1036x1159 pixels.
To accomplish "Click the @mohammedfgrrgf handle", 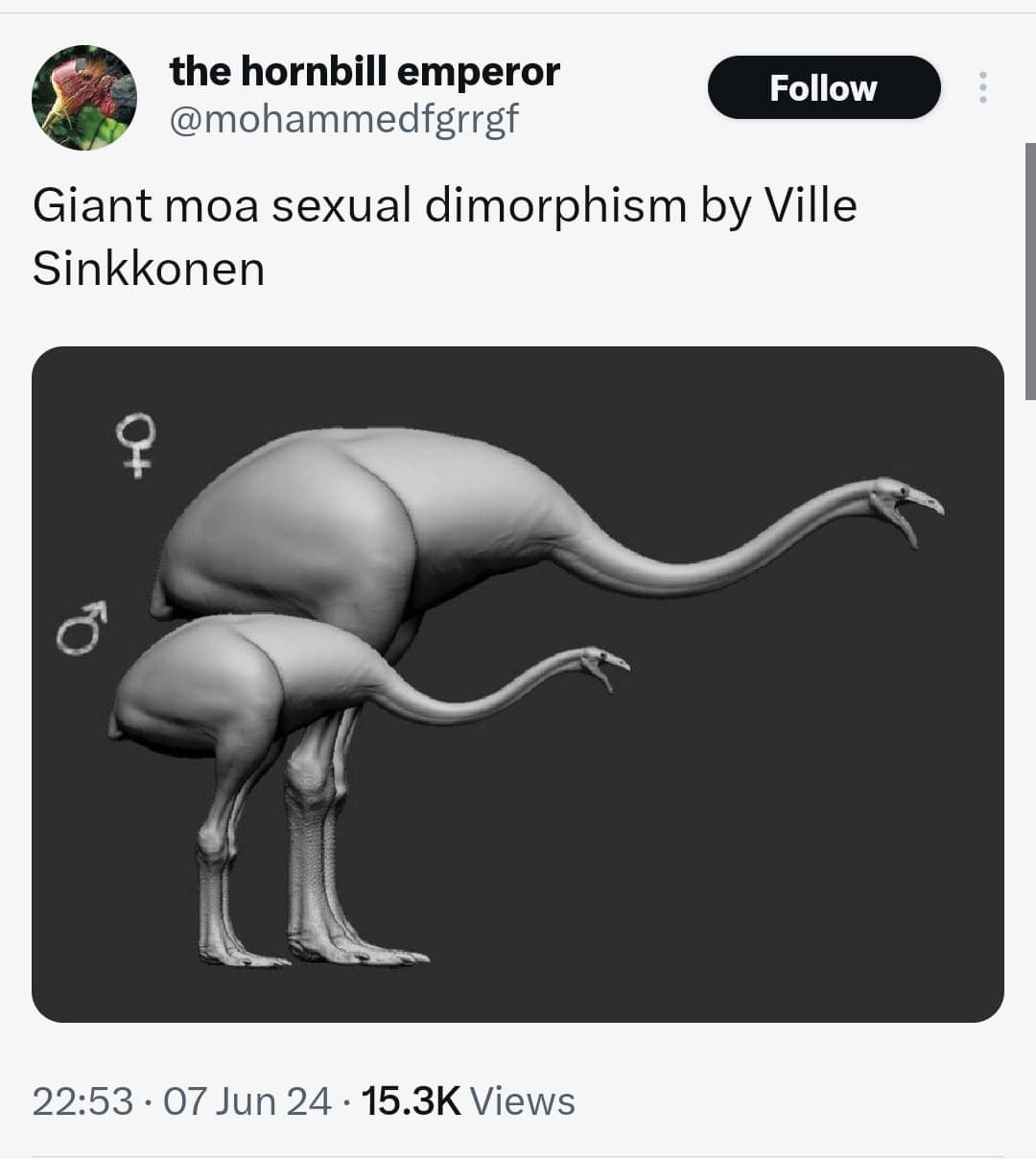I will [343, 119].
